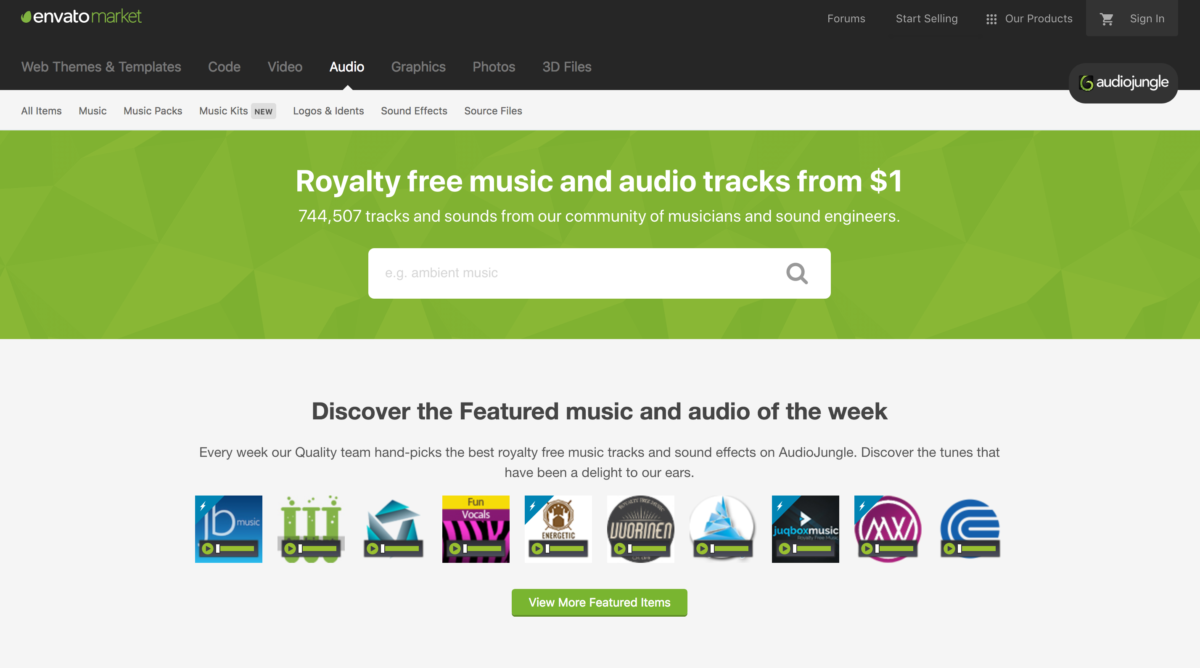The image size is (1200, 668).
Task: Click View More Featured Items button
Action: coord(599,602)
